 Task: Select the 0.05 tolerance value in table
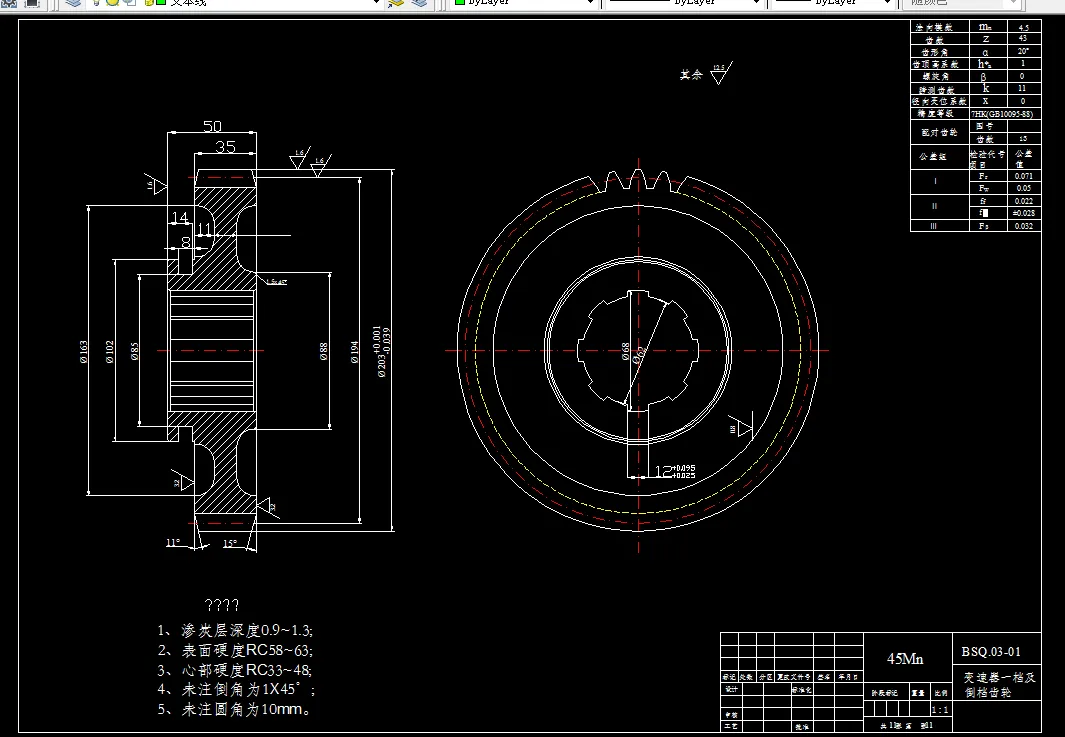tap(1024, 188)
